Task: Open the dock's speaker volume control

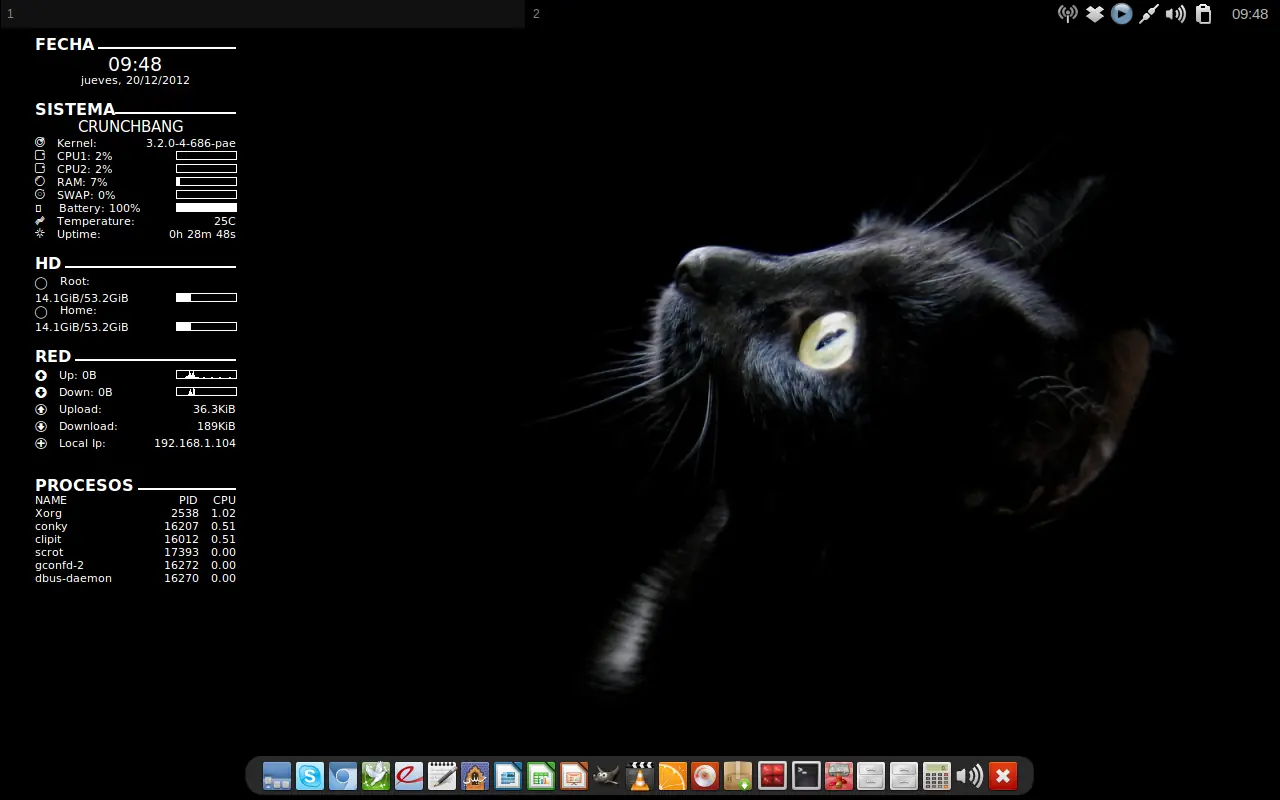Action: pos(970,776)
